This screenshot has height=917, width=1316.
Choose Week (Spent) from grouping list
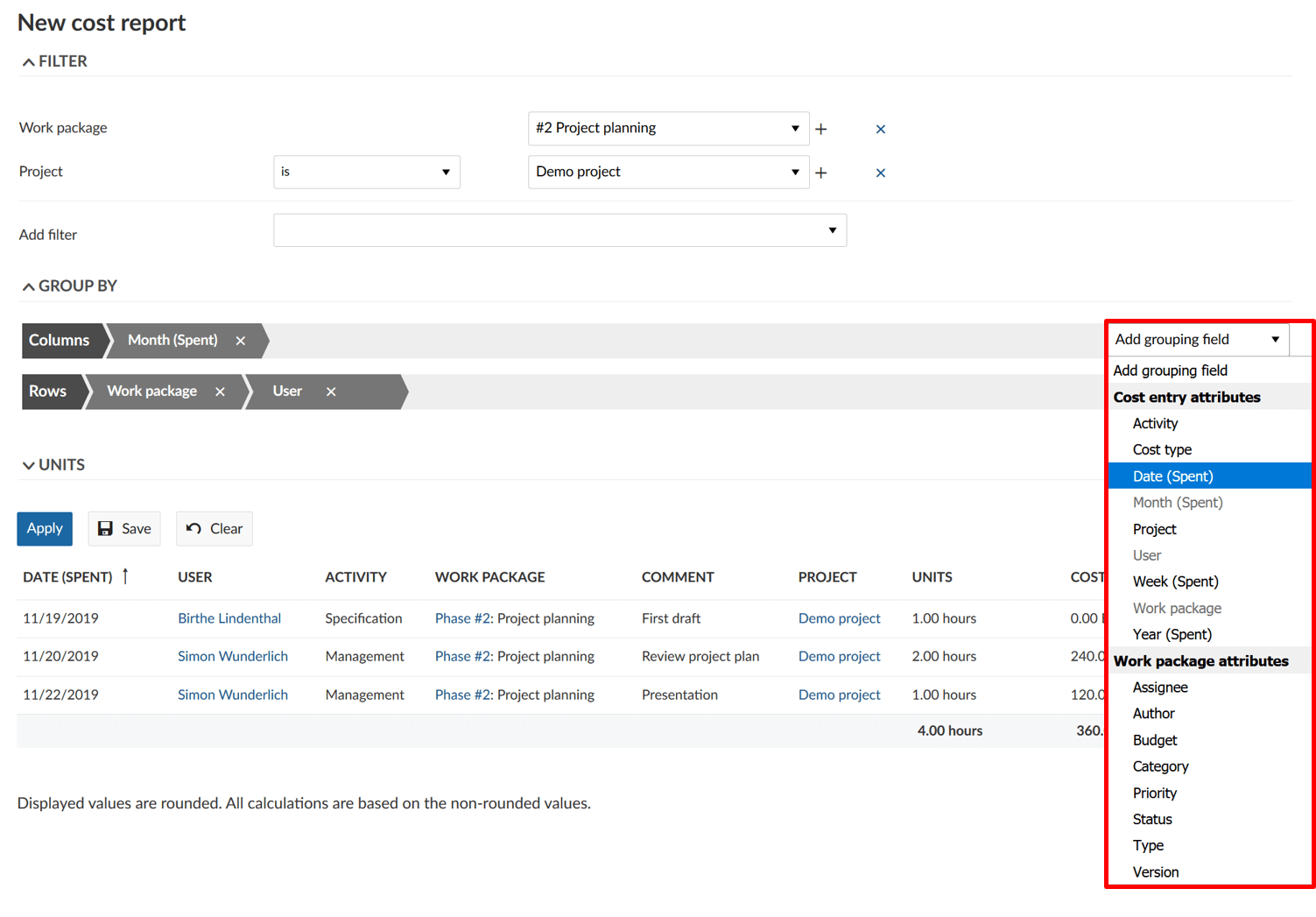point(1175,582)
